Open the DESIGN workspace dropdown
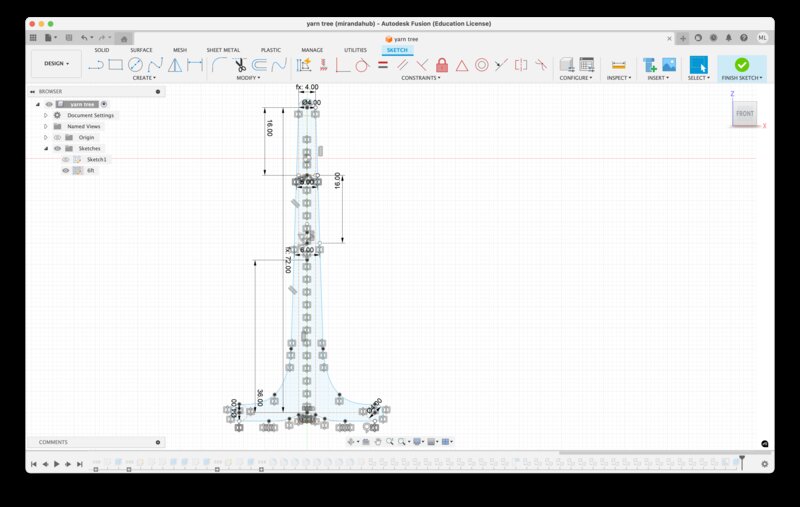800x507 pixels. pyautogui.click(x=56, y=64)
